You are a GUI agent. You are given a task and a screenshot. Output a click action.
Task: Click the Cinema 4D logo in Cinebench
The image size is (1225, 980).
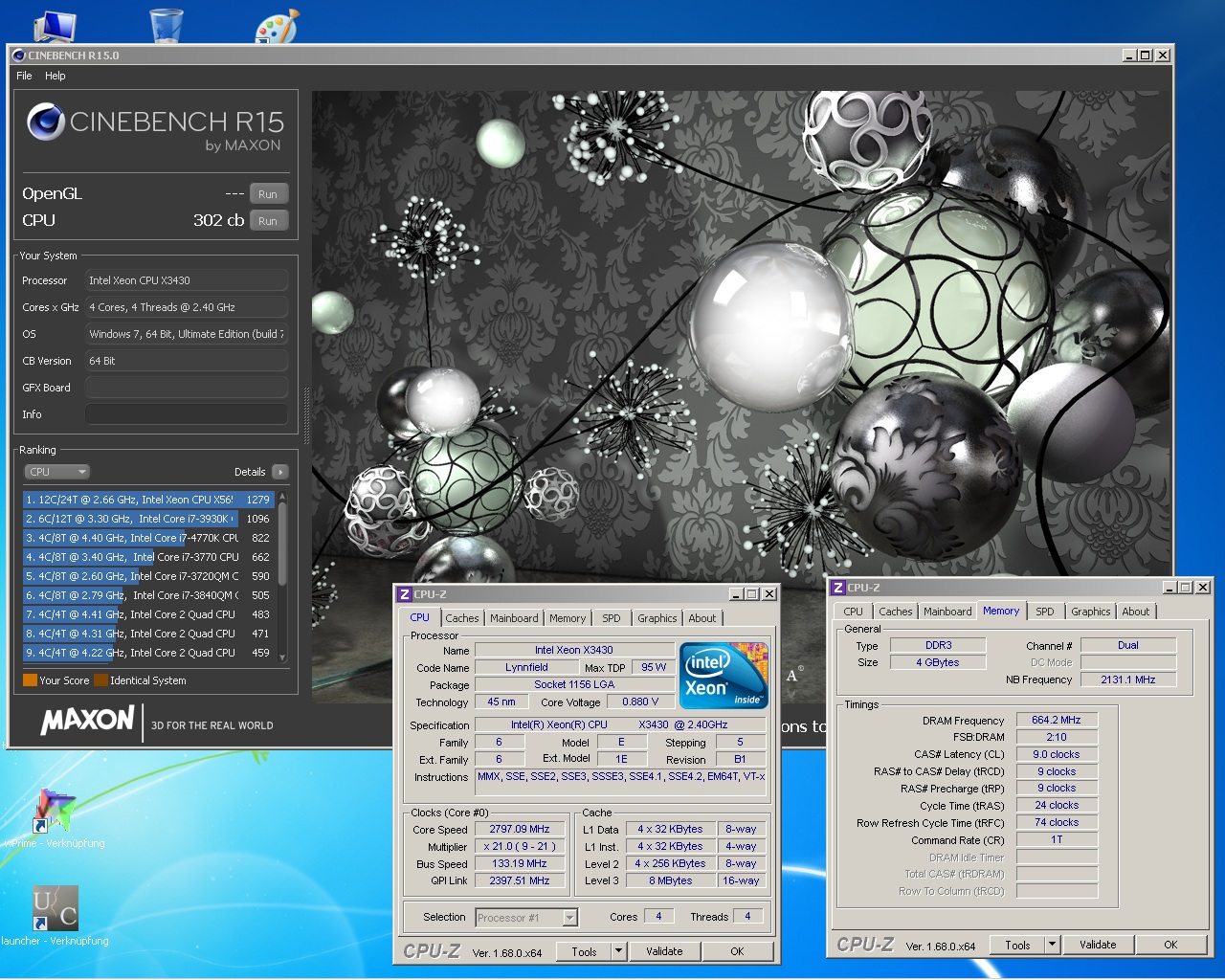click(45, 122)
